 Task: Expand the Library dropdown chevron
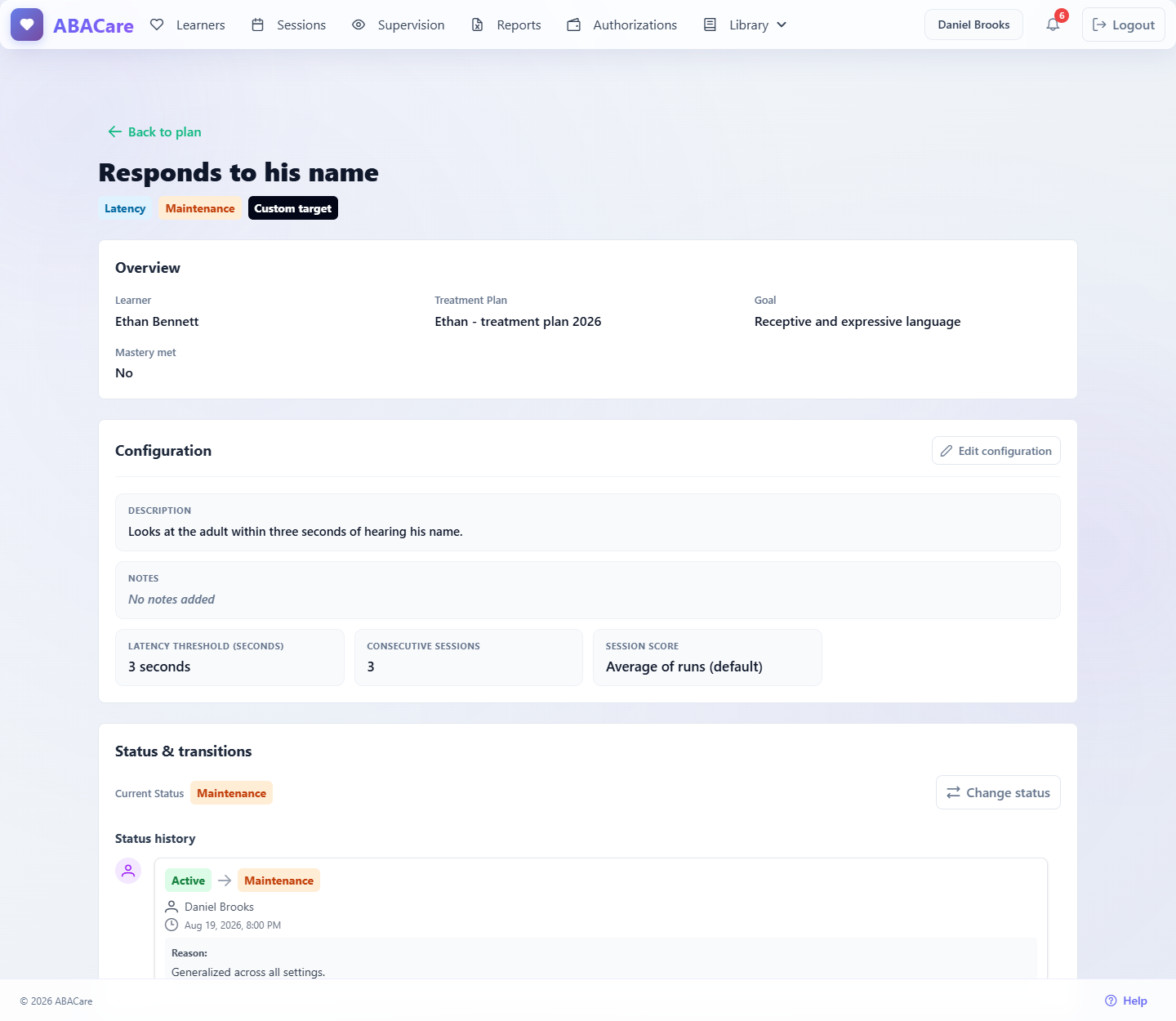point(782,25)
